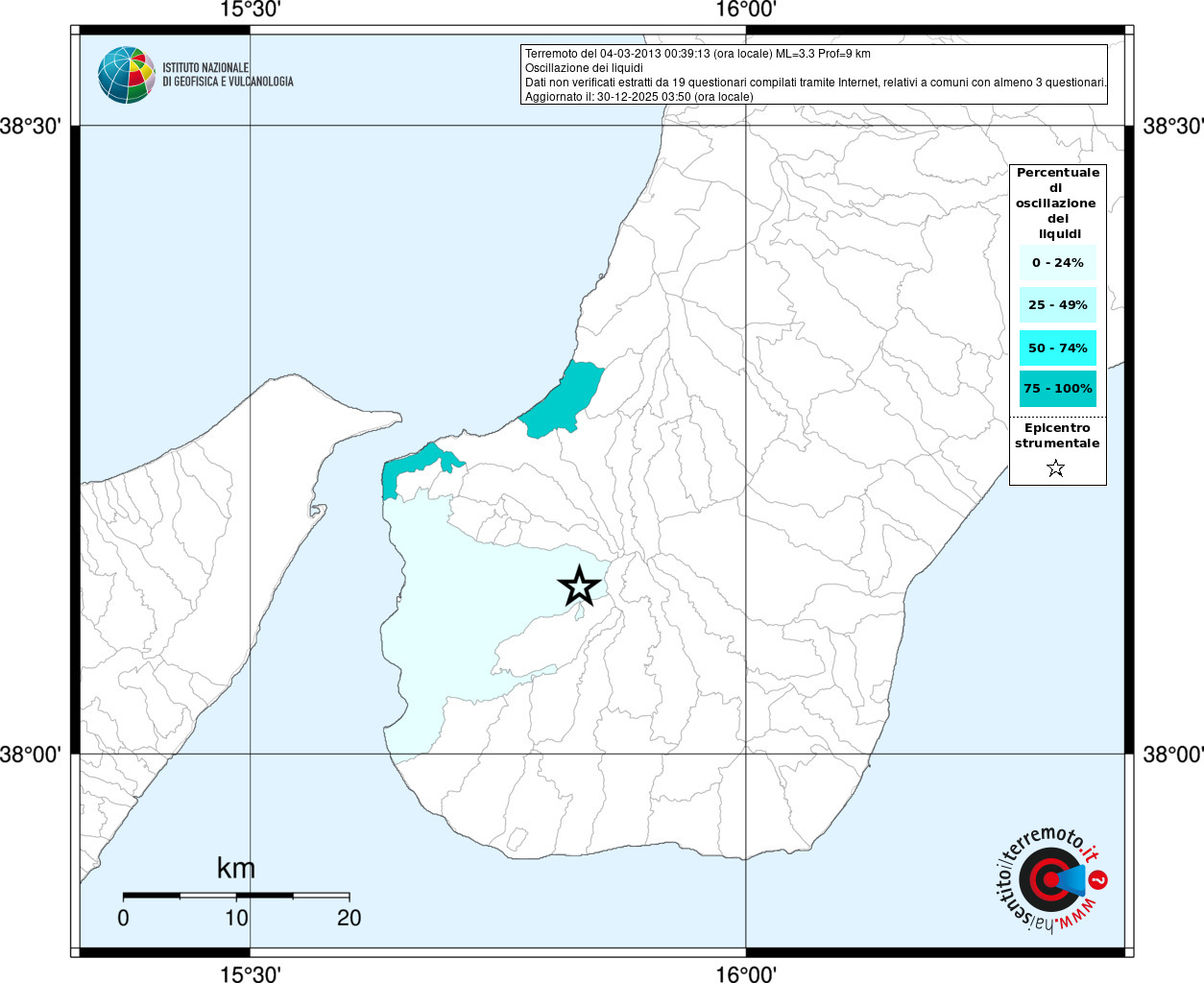Click the left 38°30' latitude label
This screenshot has width=1204, height=983.
tap(31, 127)
